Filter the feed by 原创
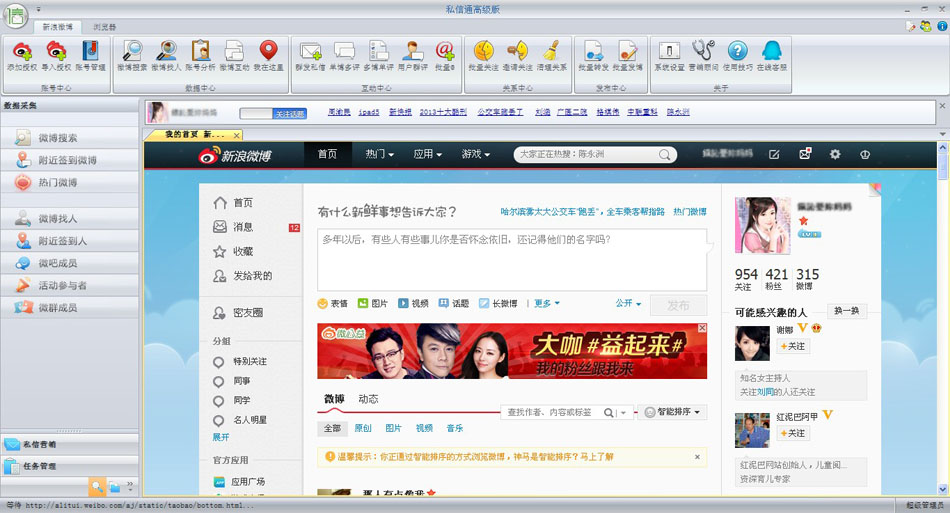Image resolution: width=950 pixels, height=513 pixels. tap(363, 428)
